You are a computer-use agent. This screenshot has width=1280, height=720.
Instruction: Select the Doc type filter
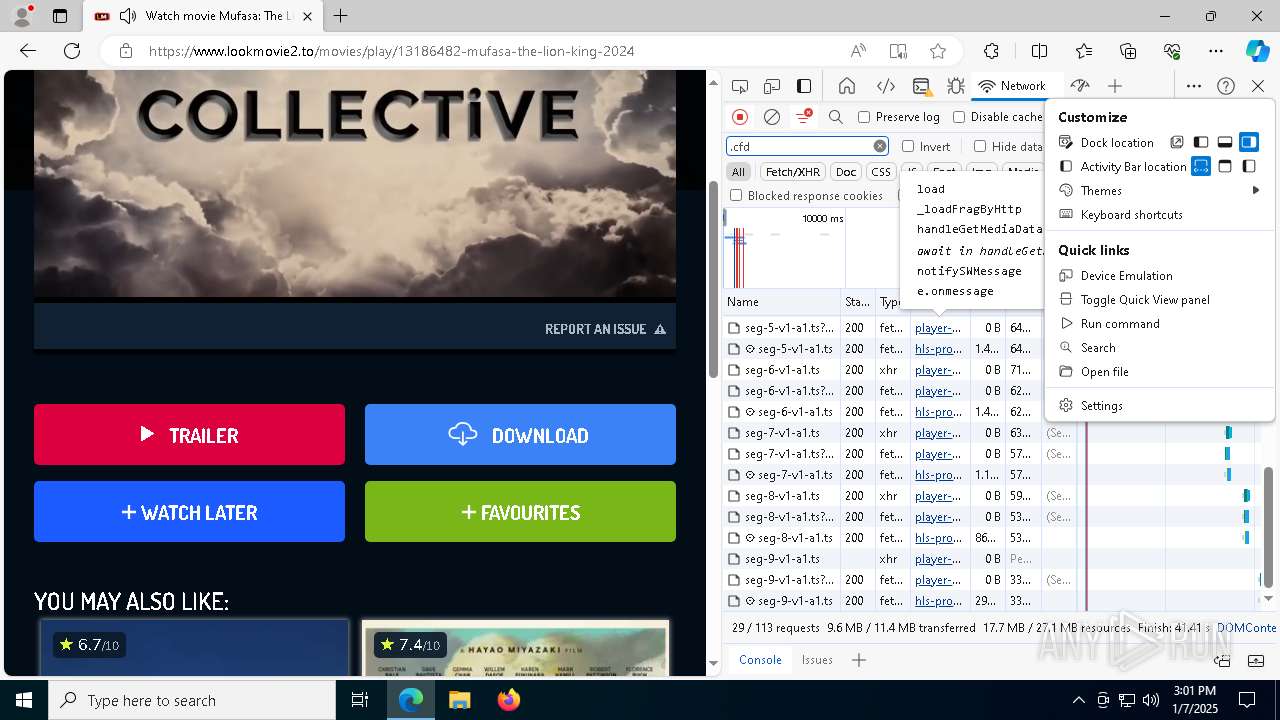point(846,172)
